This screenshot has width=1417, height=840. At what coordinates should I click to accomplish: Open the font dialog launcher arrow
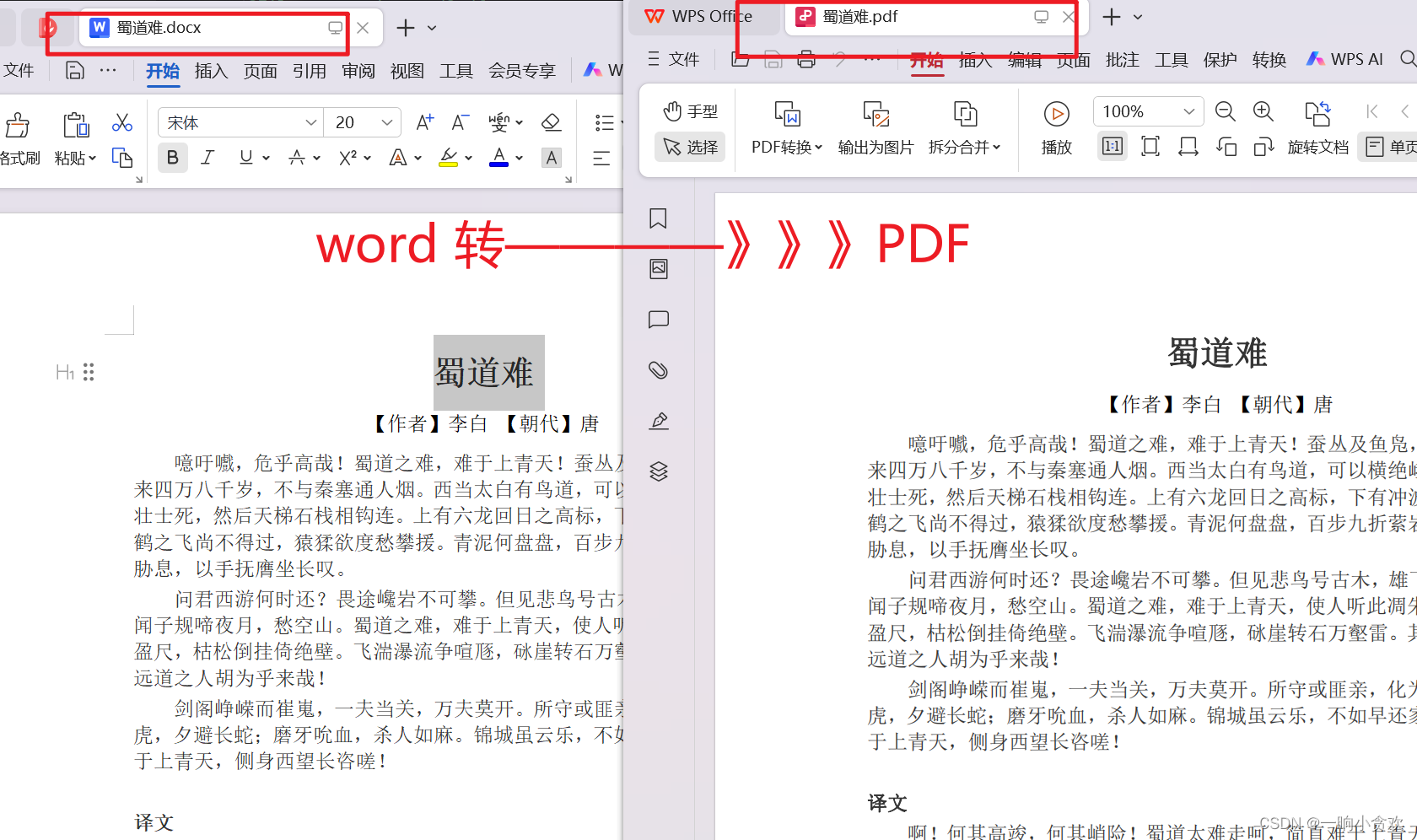pos(568,180)
